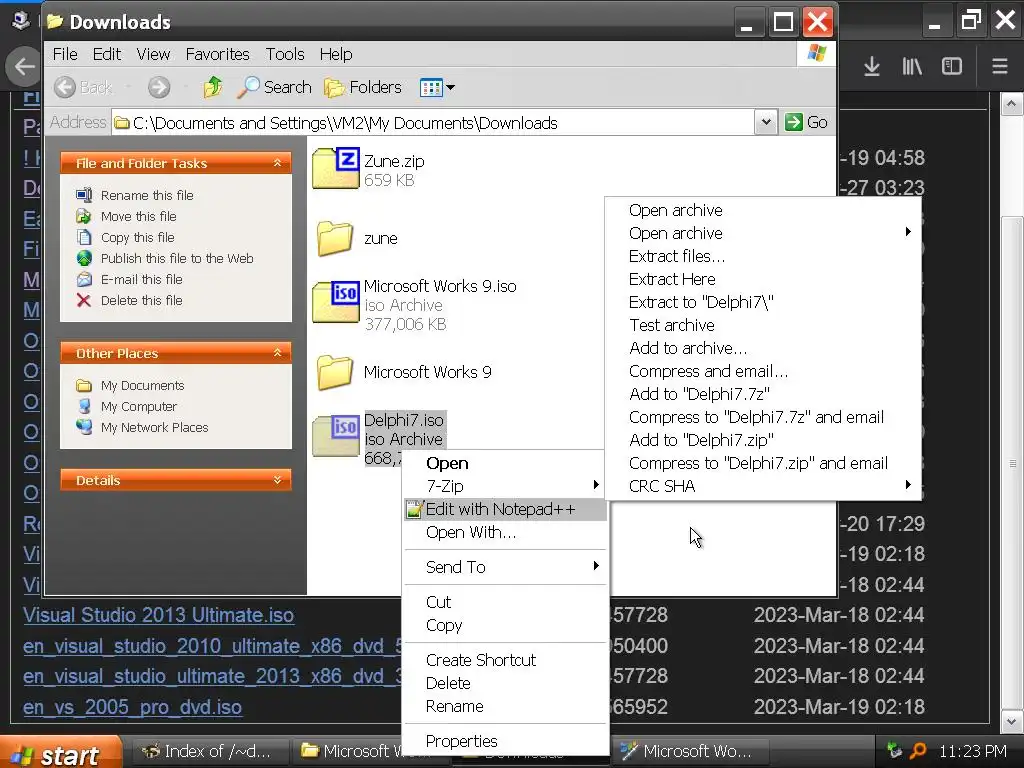This screenshot has height=768, width=1024.
Task: Switch to Microsoft Wo... taskbar button
Action: [x=689, y=752]
